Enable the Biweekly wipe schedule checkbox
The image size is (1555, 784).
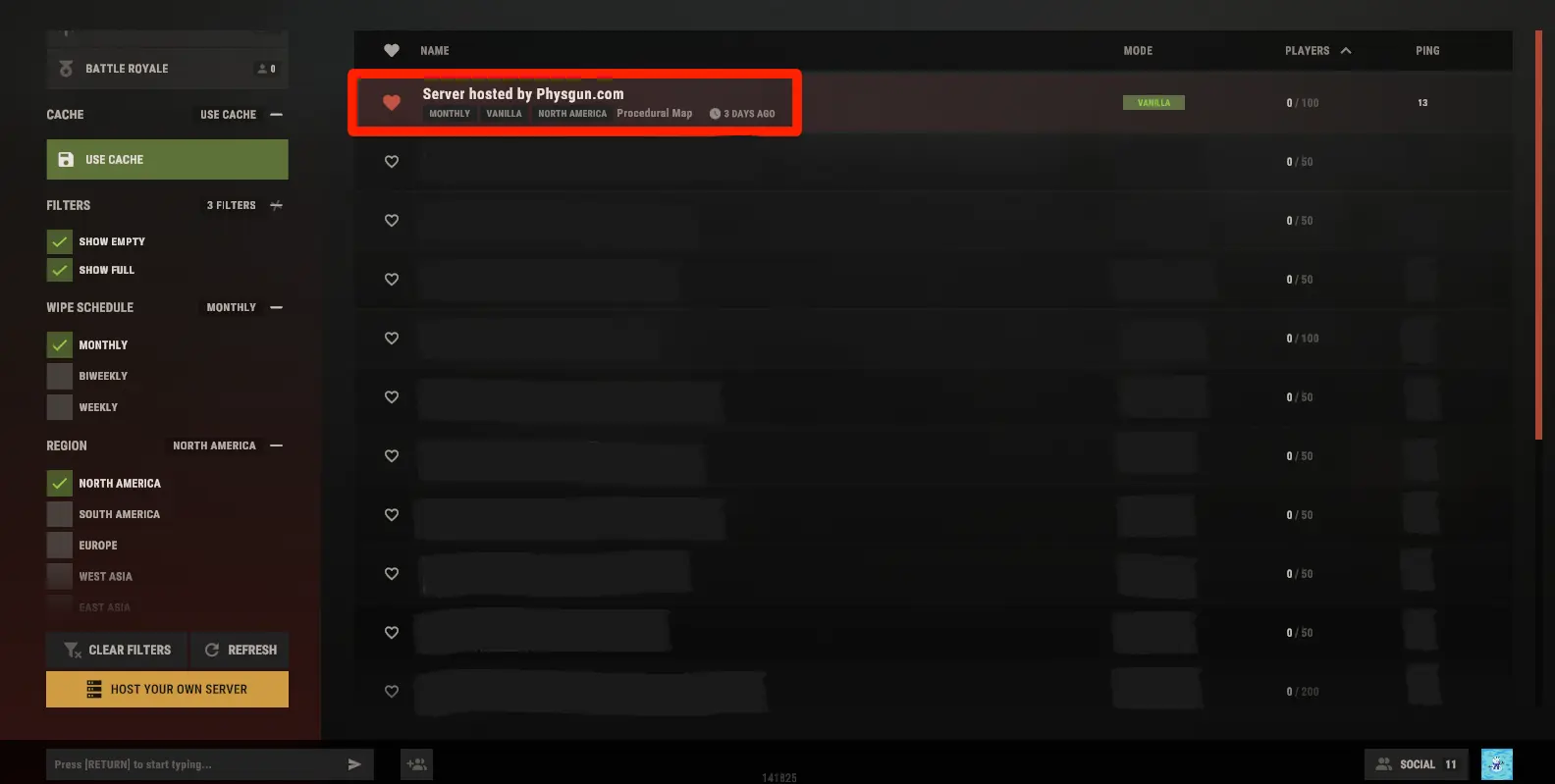click(x=60, y=376)
